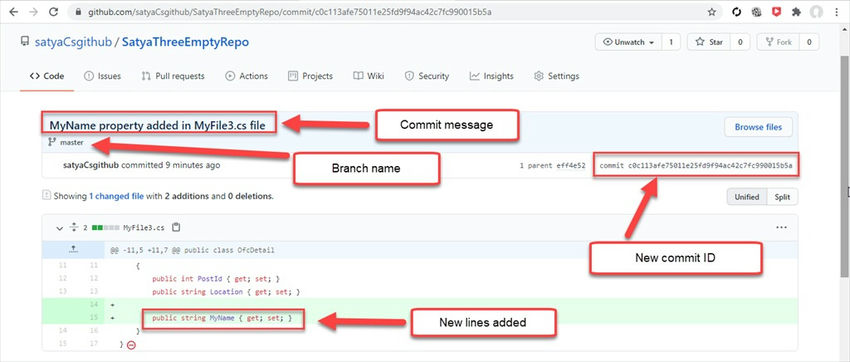Switch to the Wiki tab
Image resolution: width=850 pixels, height=362 pixels.
(369, 76)
